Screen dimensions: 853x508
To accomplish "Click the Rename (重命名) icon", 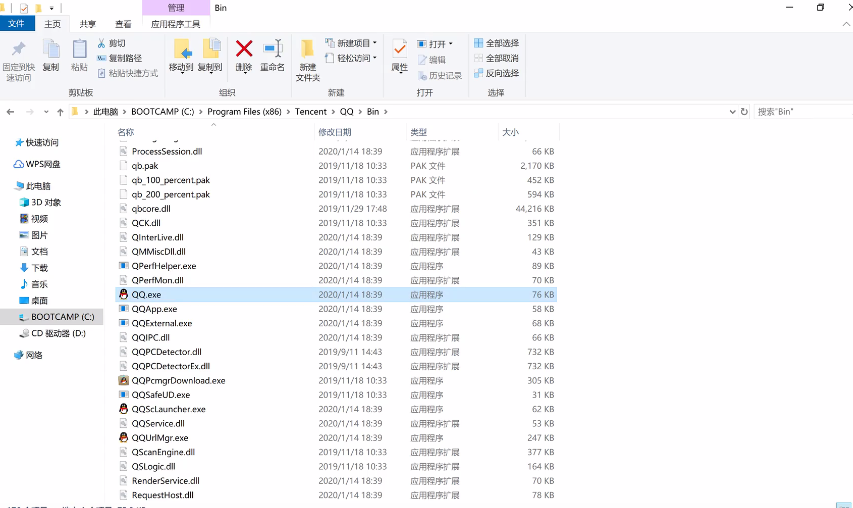I will [x=273, y=55].
